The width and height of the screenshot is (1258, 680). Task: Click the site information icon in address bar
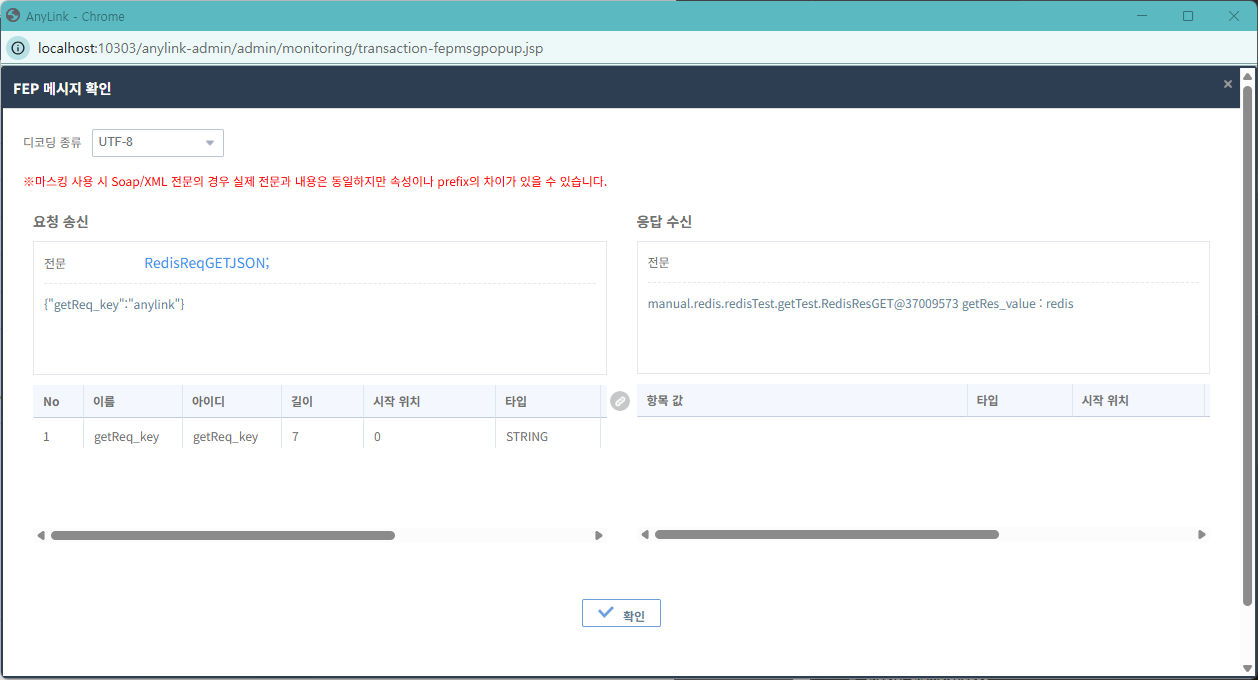point(18,48)
